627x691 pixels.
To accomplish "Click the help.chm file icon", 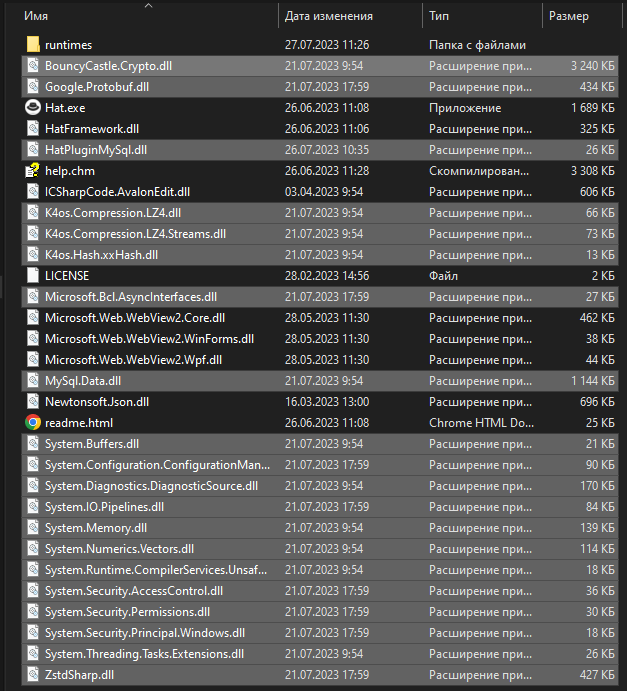I will (x=33, y=171).
